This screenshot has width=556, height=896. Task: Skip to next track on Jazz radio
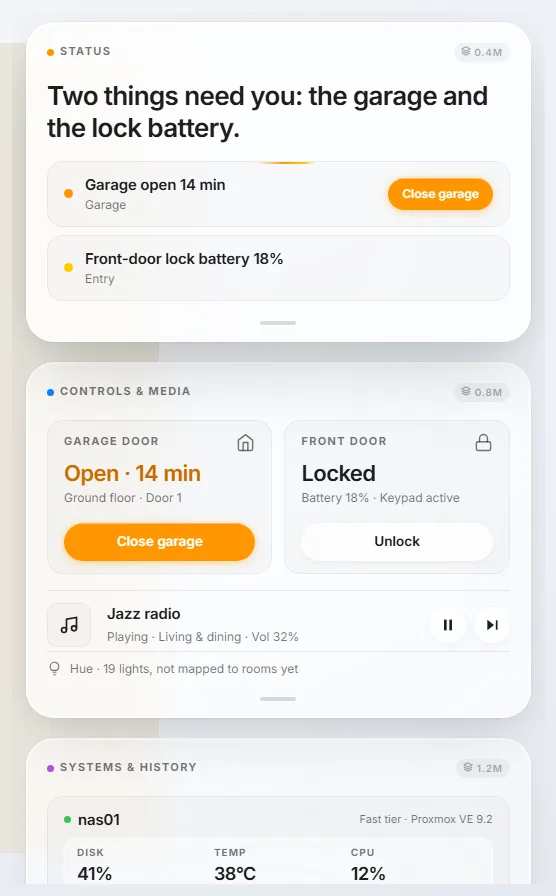pyautogui.click(x=492, y=625)
